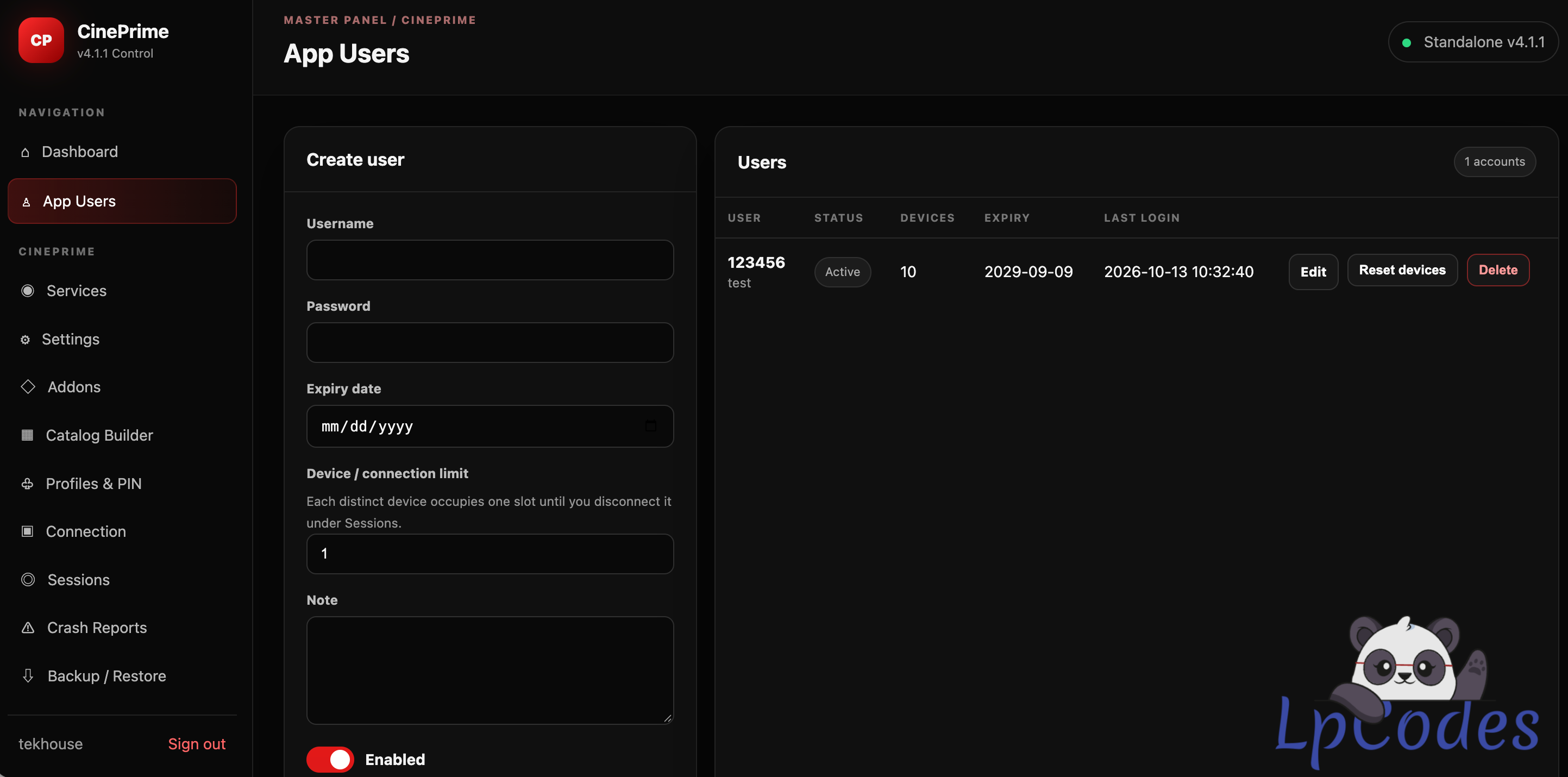The width and height of the screenshot is (1568, 777).
Task: Click the Backup / Restore download icon
Action: click(x=28, y=676)
